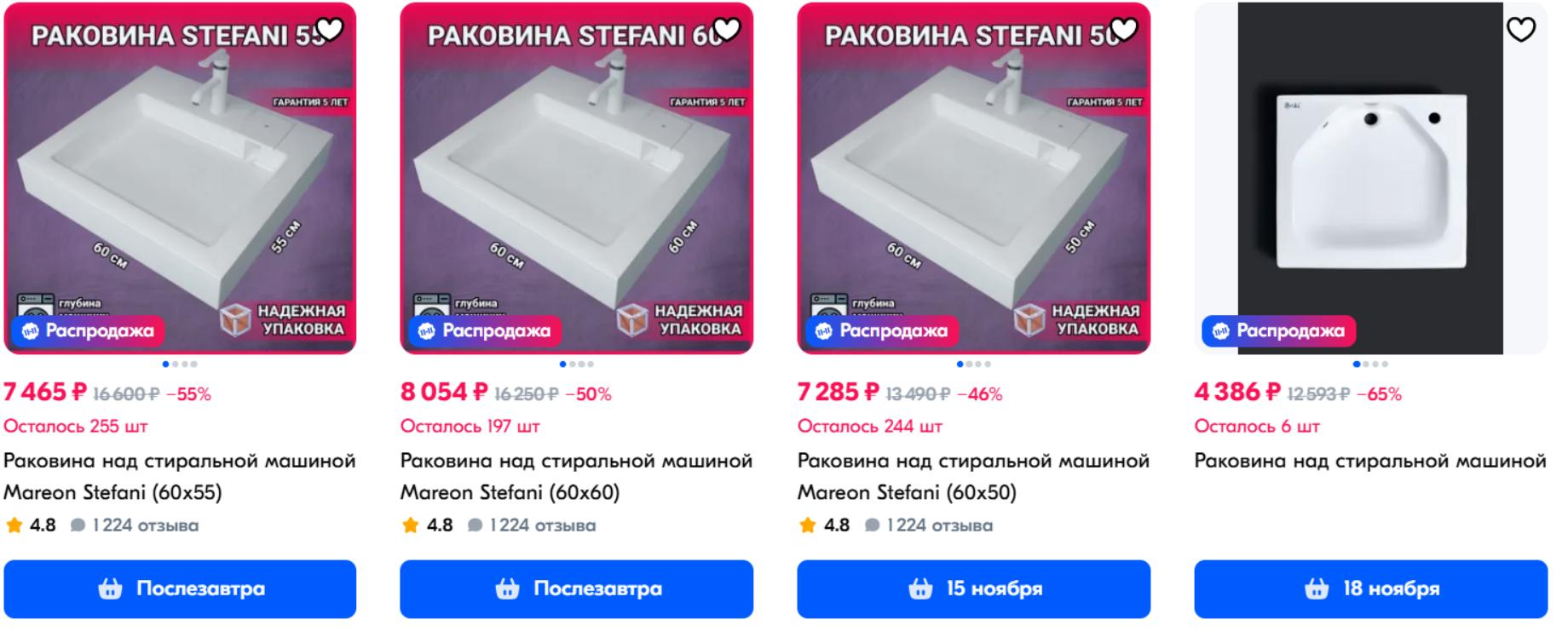Favorite the Stefani 50 washing machine sink

(1124, 28)
